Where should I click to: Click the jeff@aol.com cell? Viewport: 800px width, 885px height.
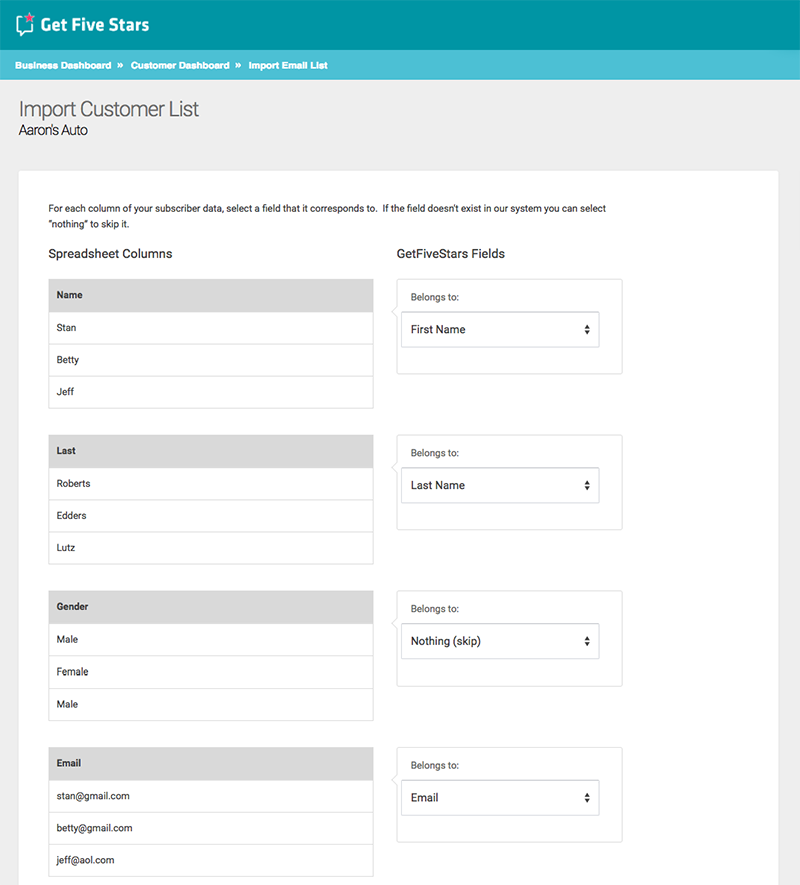click(x=211, y=860)
